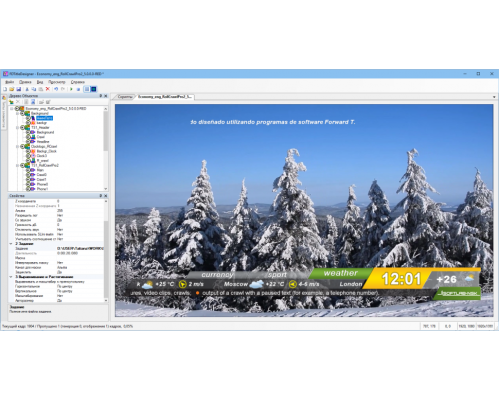
Task: Select the highlighted item under Background group
Action: 44,118
